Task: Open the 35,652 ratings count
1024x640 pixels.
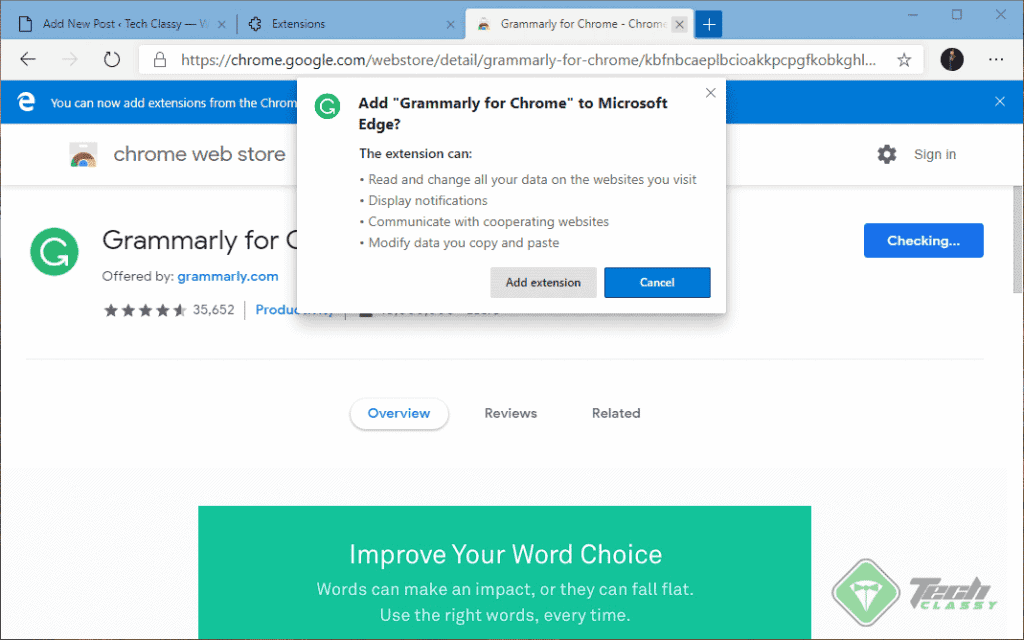Action: (x=214, y=310)
